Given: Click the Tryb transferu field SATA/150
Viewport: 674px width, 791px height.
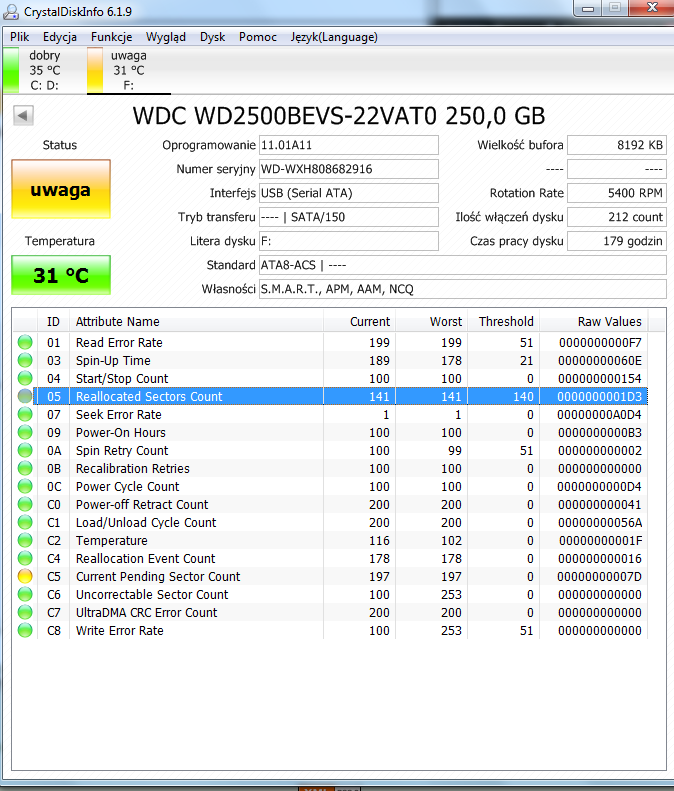Looking at the screenshot, I should pos(349,217).
